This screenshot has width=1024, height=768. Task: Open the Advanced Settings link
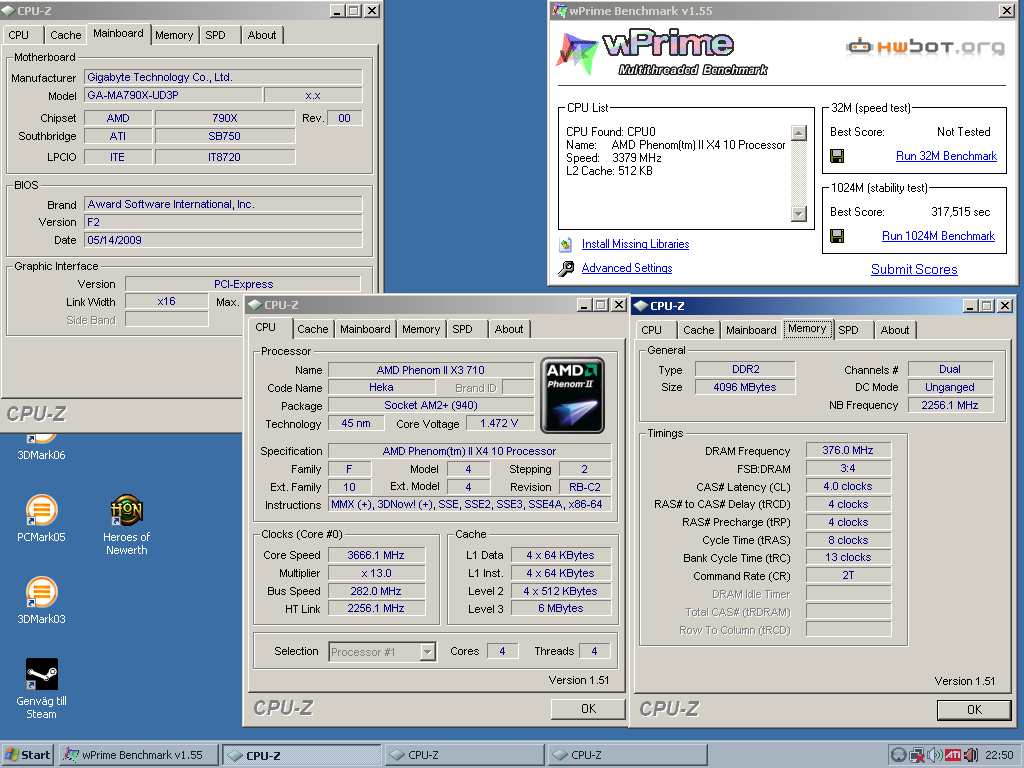[x=627, y=268]
